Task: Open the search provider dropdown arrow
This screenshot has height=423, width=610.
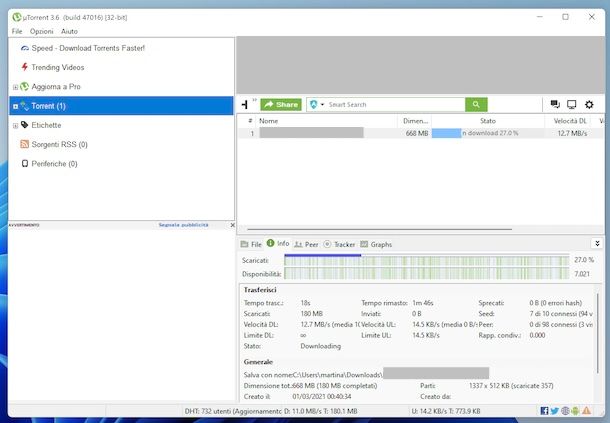Action: [x=322, y=105]
